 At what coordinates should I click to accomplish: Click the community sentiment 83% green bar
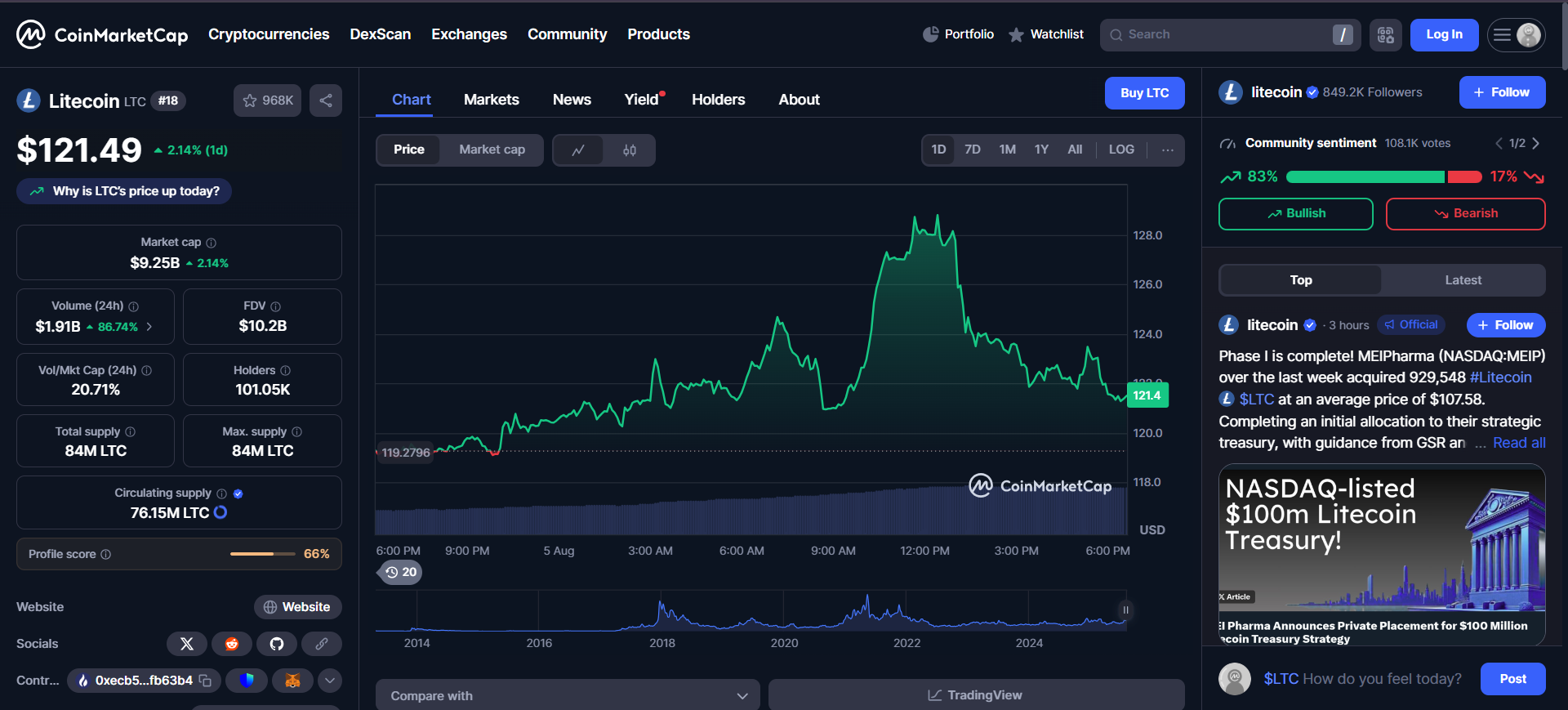tap(1365, 177)
